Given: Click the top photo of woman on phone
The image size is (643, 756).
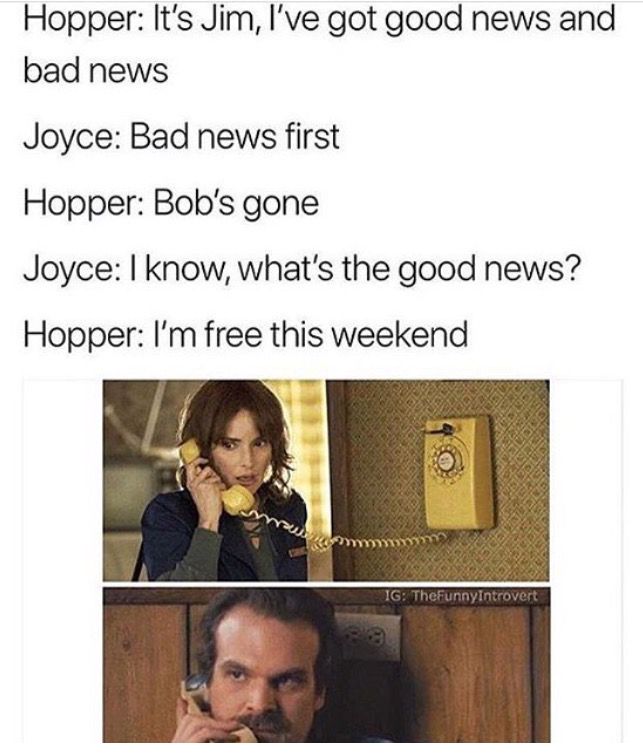Looking at the screenshot, I should coord(326,480).
